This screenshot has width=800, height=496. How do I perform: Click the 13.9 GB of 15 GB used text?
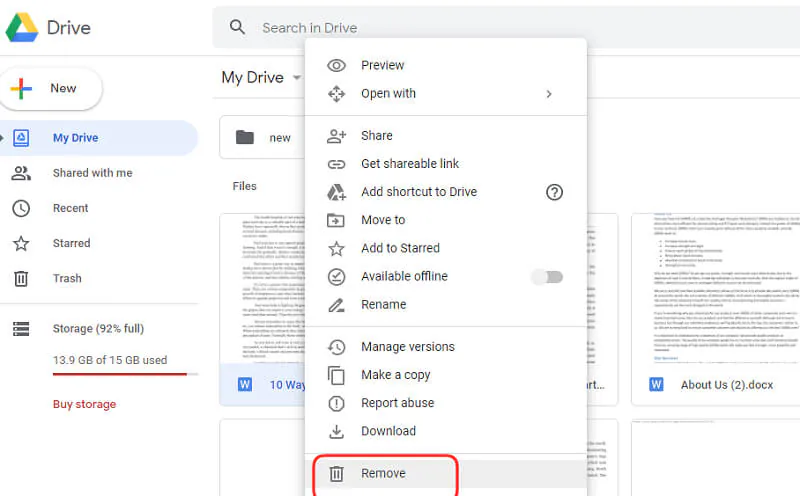(x=110, y=360)
